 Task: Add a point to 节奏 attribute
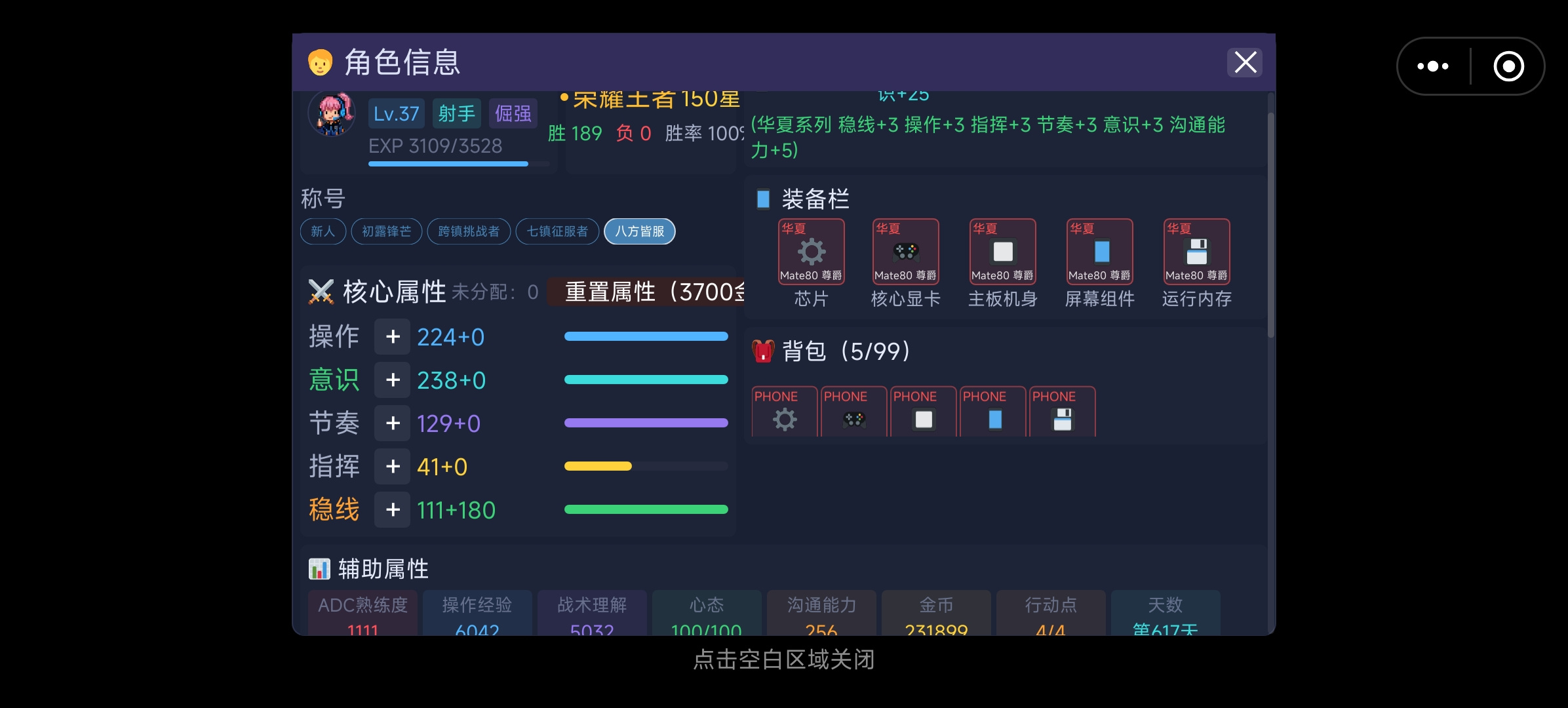tap(393, 423)
